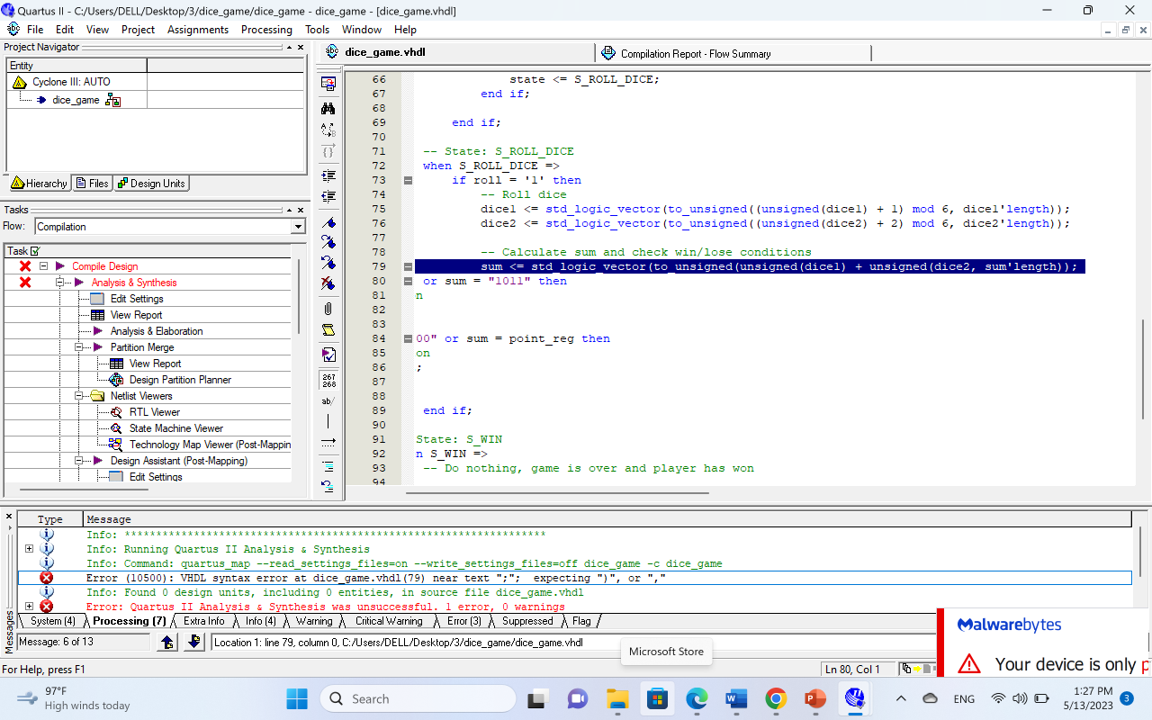The width and height of the screenshot is (1152, 720).
Task: Open Google Chrome from the taskbar
Action: (x=775, y=698)
